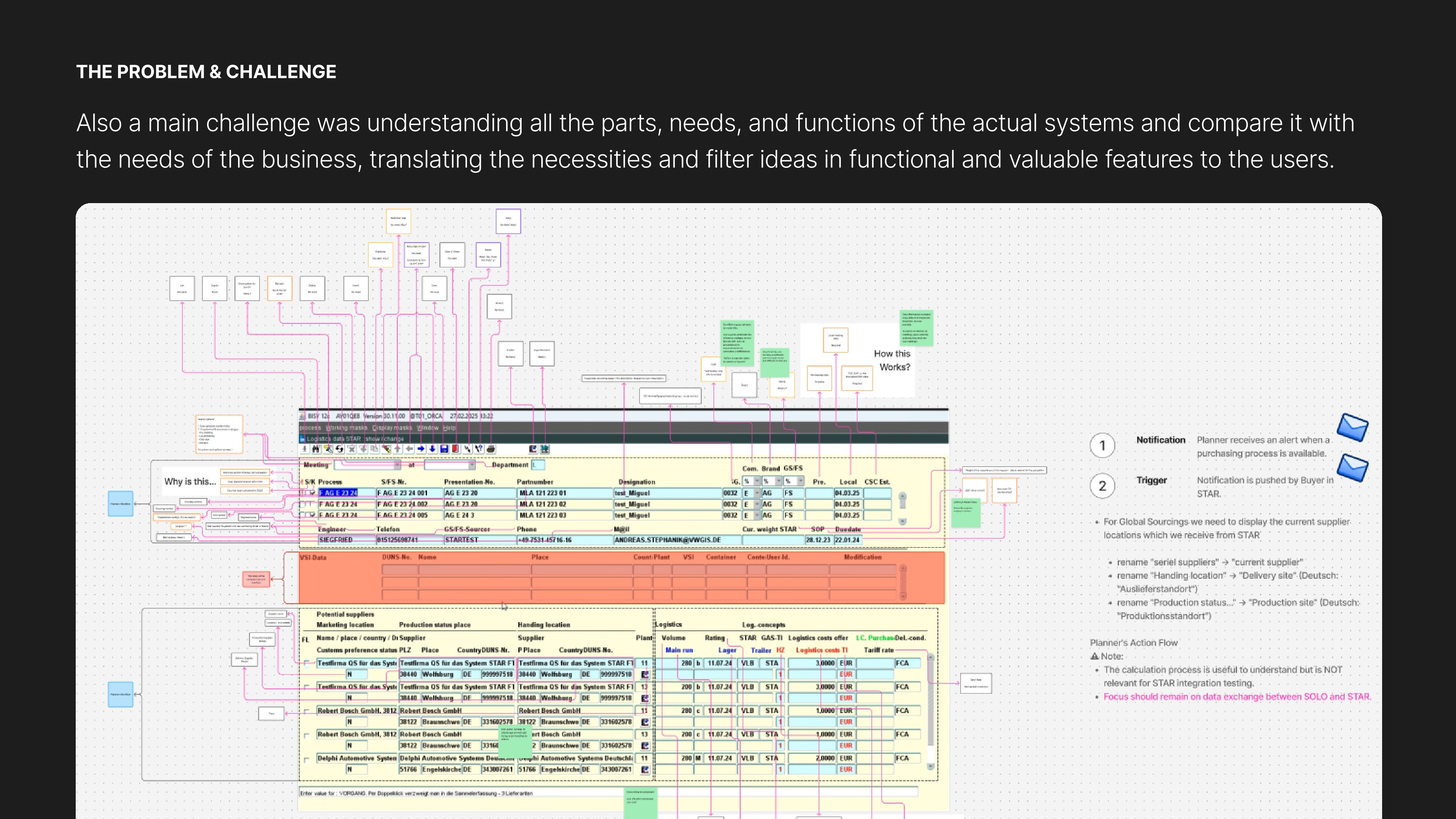The height and width of the screenshot is (819, 1456).
Task: Open the Com. filter dropdown
Action: pyautogui.click(x=757, y=481)
